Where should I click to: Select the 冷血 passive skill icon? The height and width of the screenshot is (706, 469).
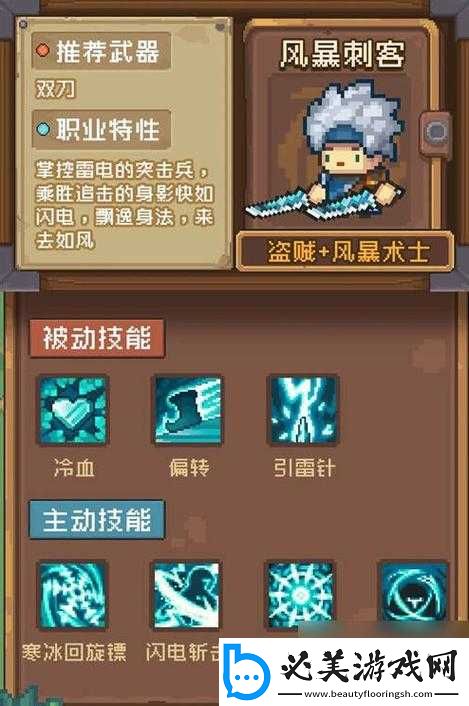pyautogui.click(x=73, y=410)
